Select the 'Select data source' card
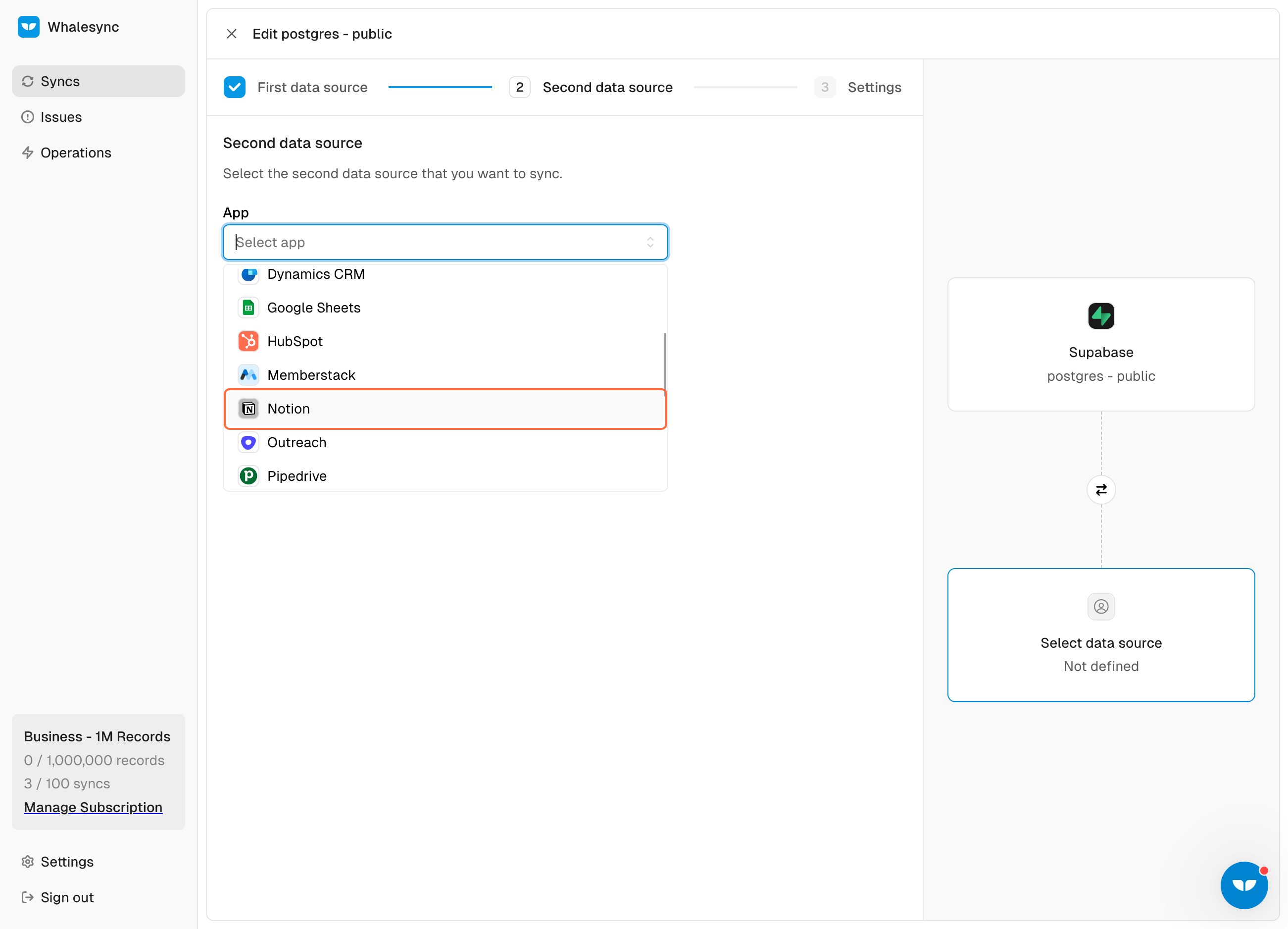1288x929 pixels. point(1100,635)
